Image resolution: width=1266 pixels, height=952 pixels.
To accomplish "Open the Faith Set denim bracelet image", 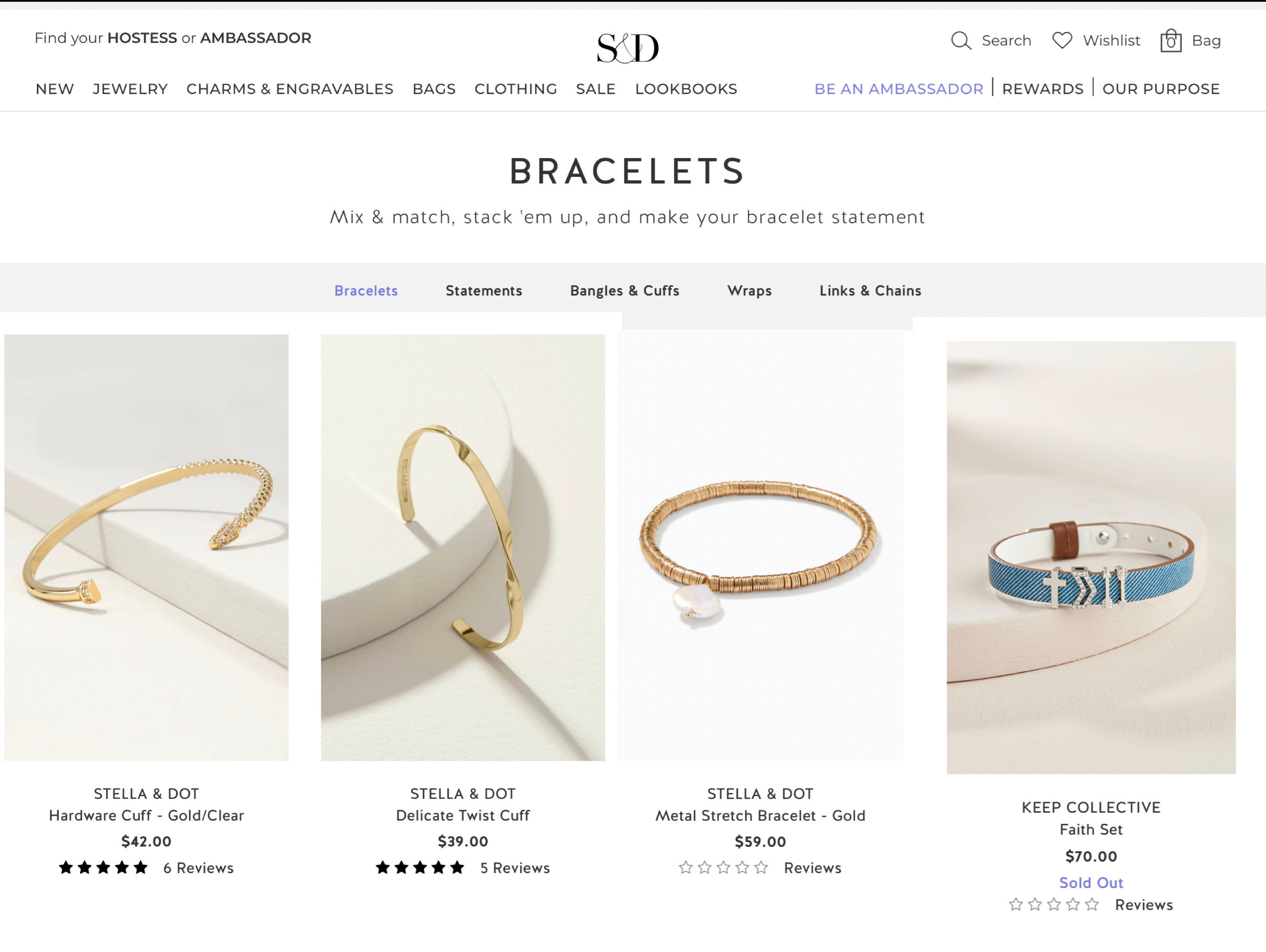I will [x=1091, y=558].
